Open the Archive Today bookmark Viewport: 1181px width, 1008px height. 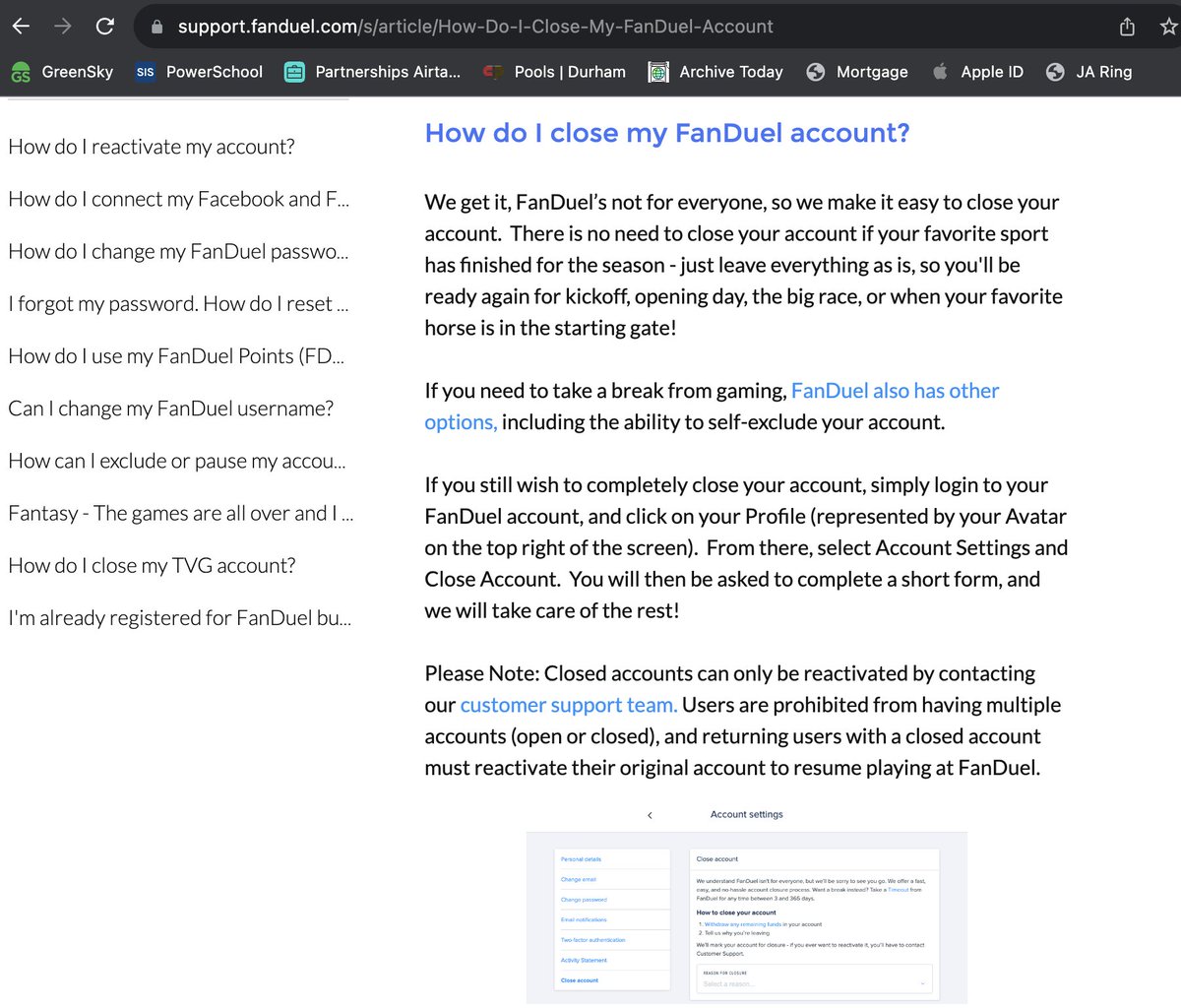[715, 72]
